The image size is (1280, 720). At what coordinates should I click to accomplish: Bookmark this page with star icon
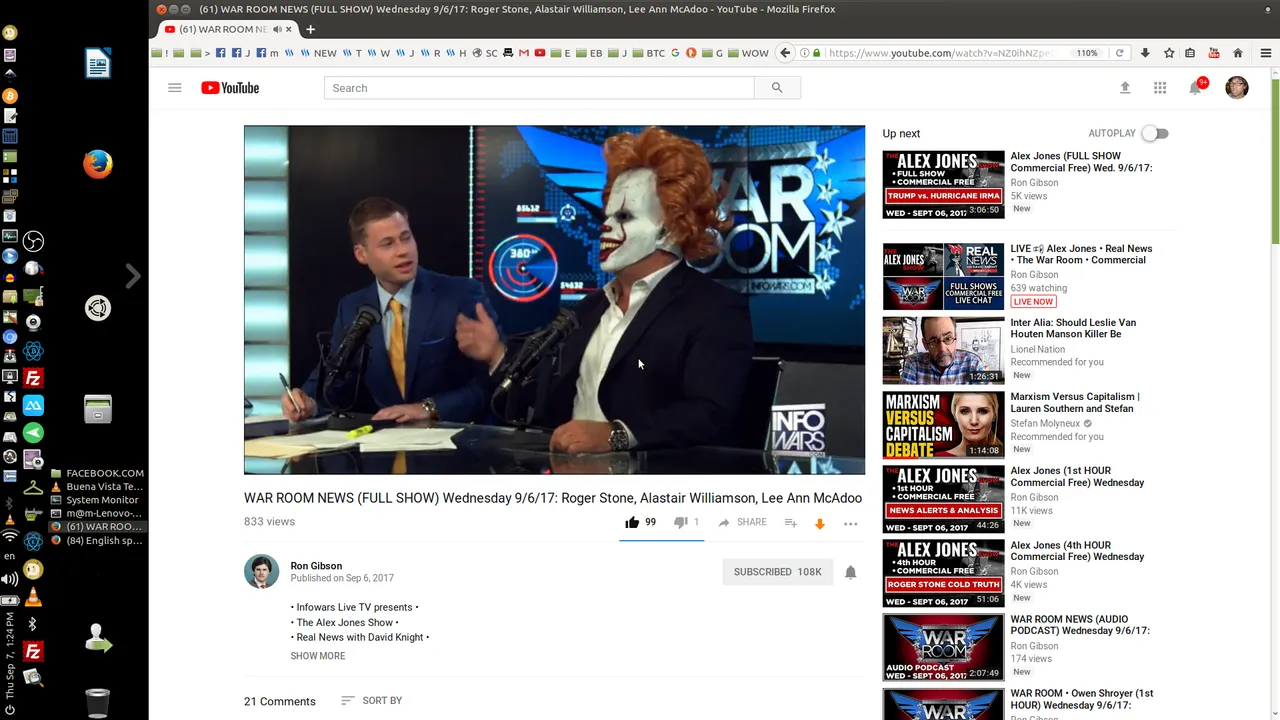[1168, 53]
